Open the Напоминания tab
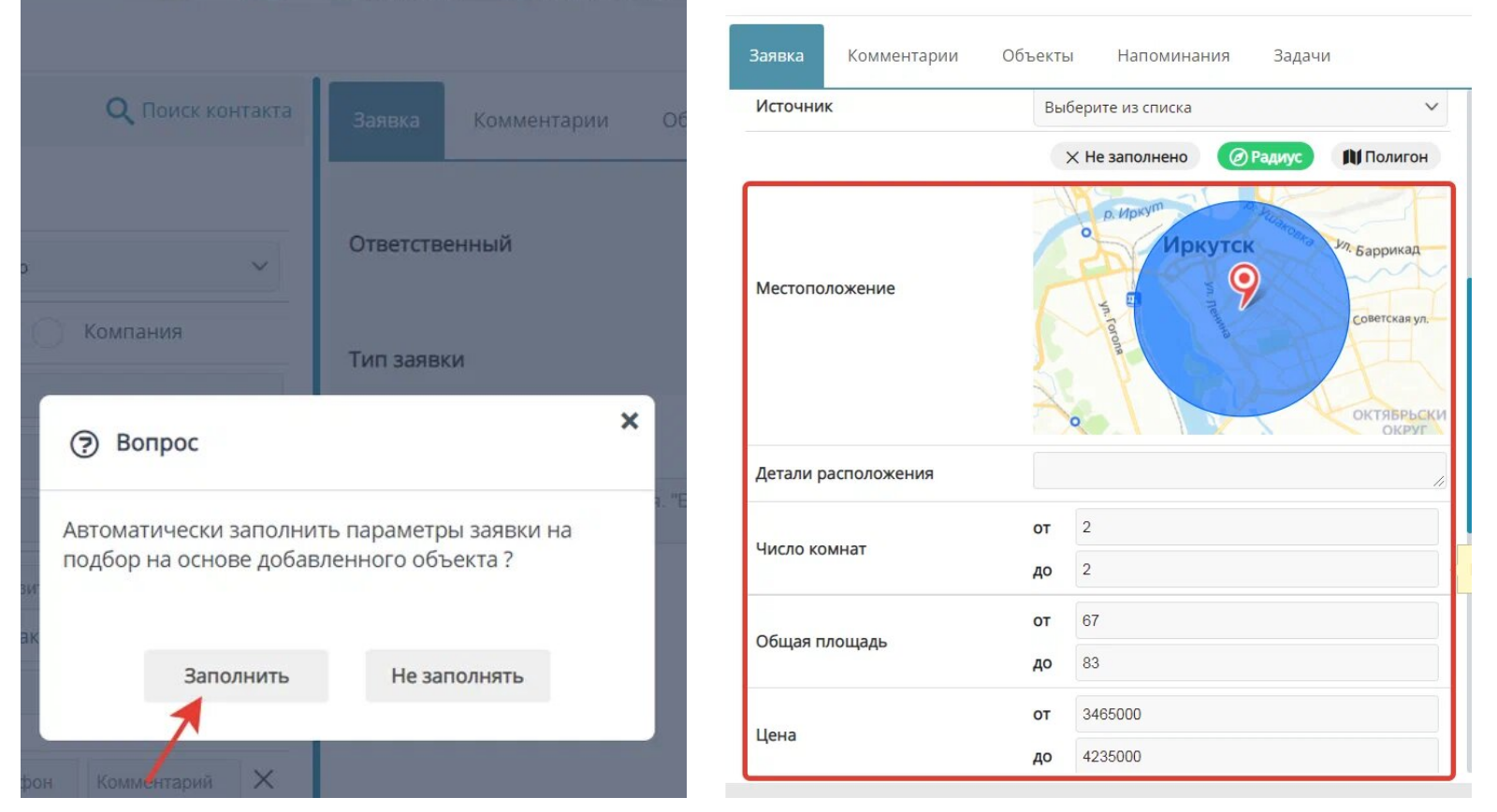The height and width of the screenshot is (812, 1497). click(1173, 56)
